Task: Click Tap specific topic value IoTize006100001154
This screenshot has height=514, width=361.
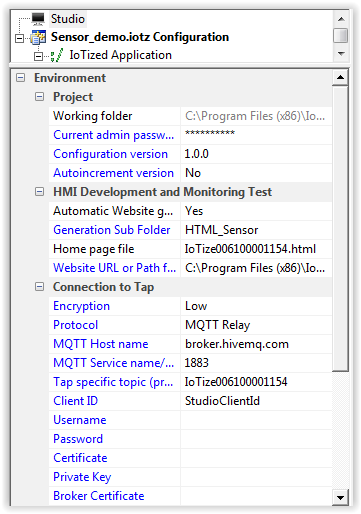Action: click(x=256, y=382)
